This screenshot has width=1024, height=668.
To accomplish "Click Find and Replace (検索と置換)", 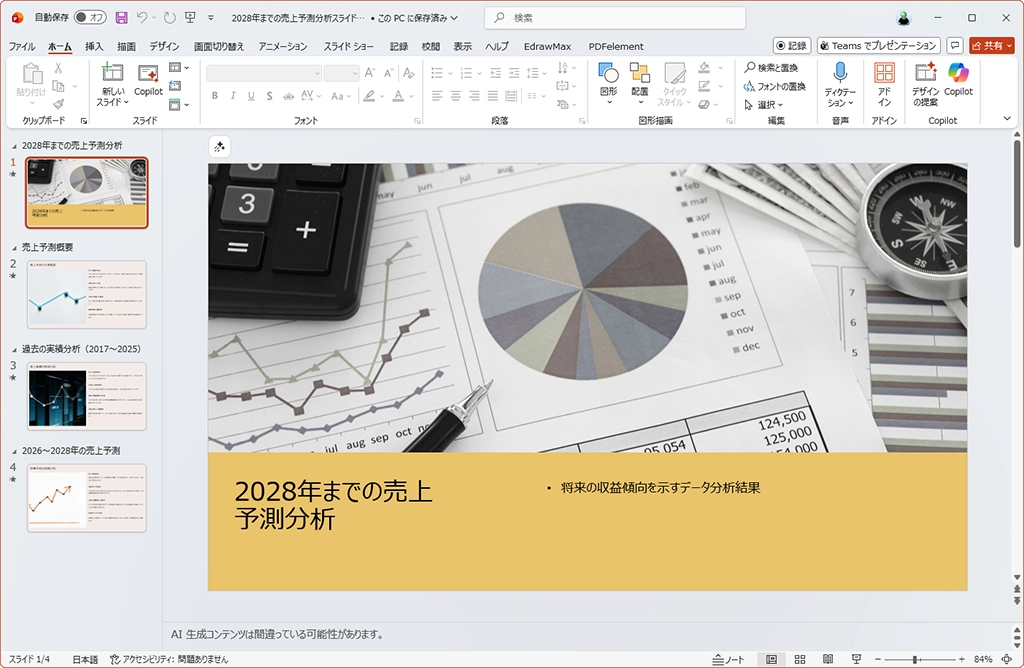I will pyautogui.click(x=771, y=68).
